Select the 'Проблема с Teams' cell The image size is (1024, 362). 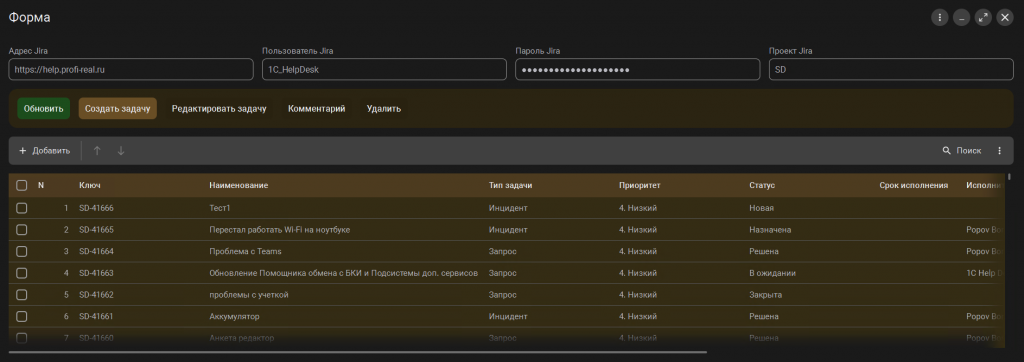coord(246,252)
